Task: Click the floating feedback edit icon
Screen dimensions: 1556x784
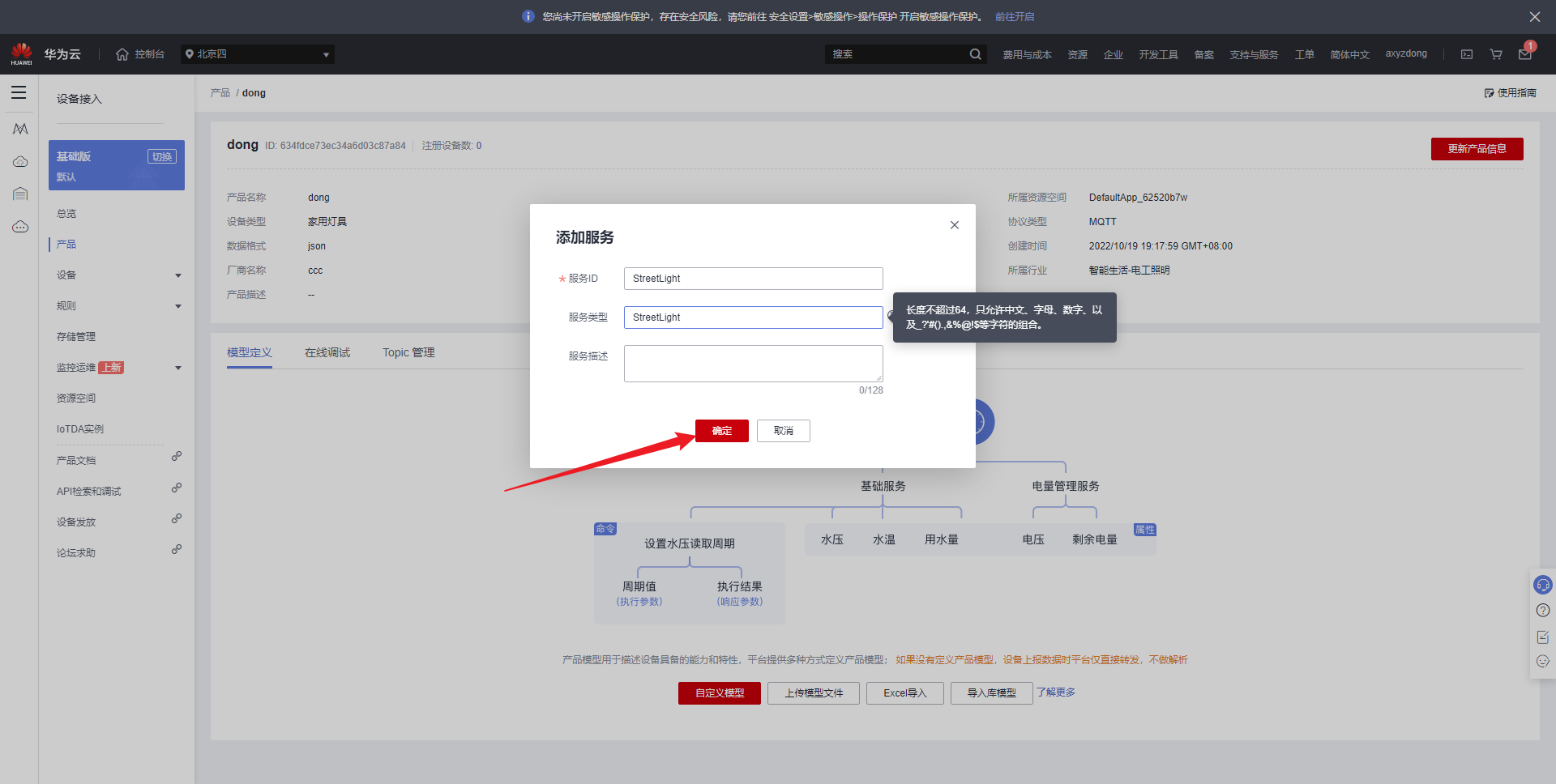Action: pyautogui.click(x=1543, y=637)
